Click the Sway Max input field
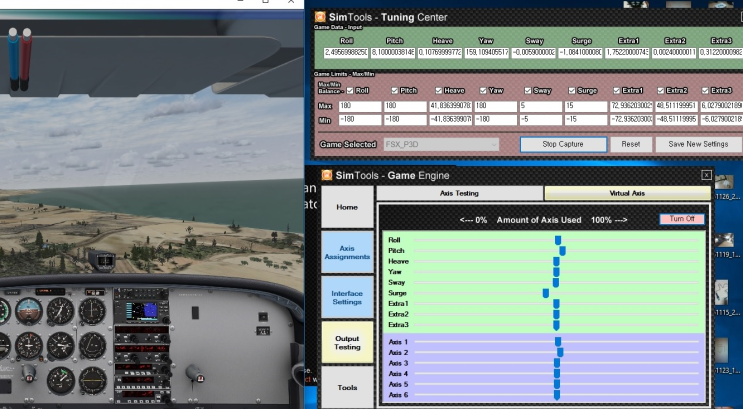Viewport: 743px width, 409px height. pos(540,106)
